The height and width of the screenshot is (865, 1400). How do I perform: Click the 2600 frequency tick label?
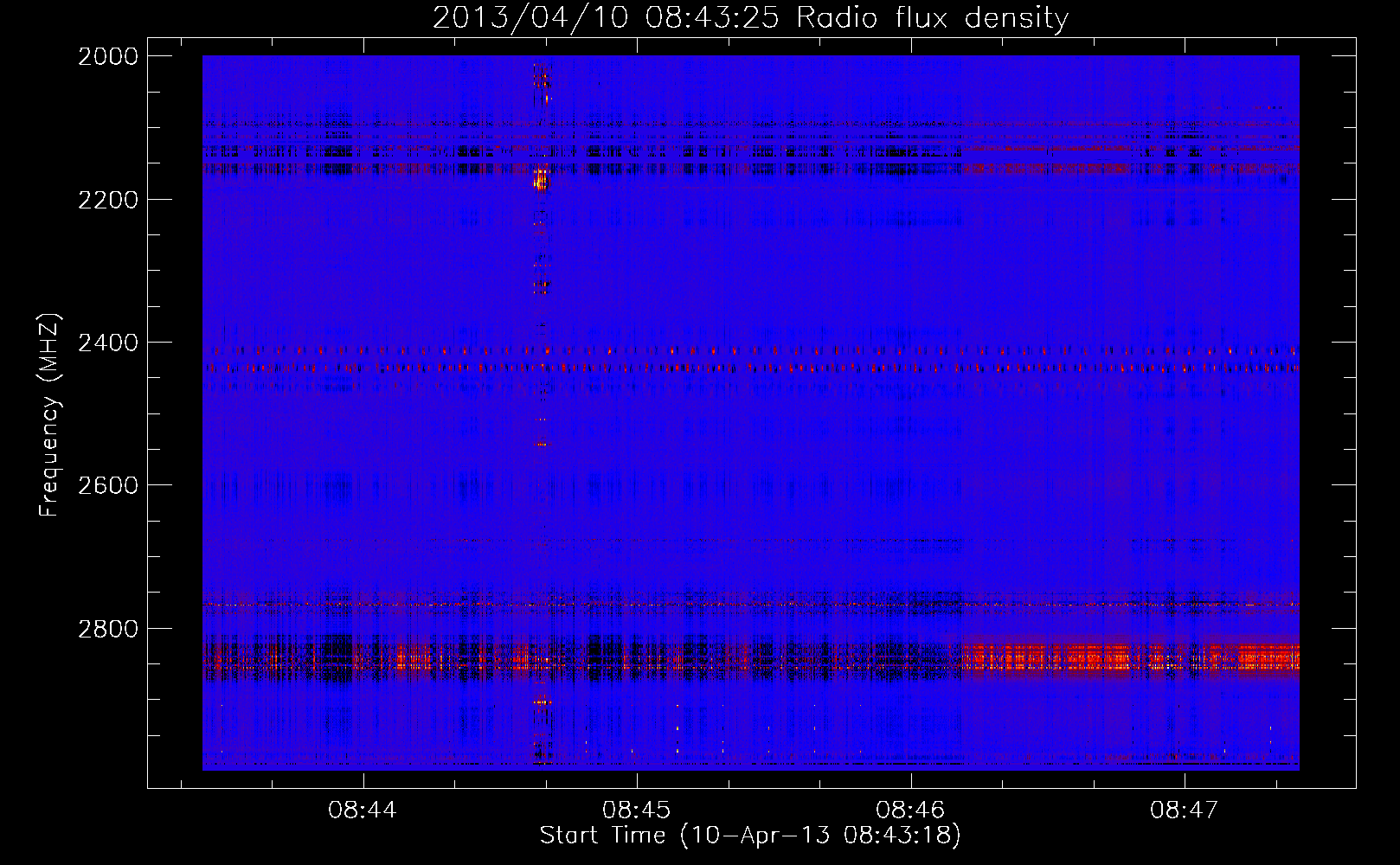[x=108, y=485]
